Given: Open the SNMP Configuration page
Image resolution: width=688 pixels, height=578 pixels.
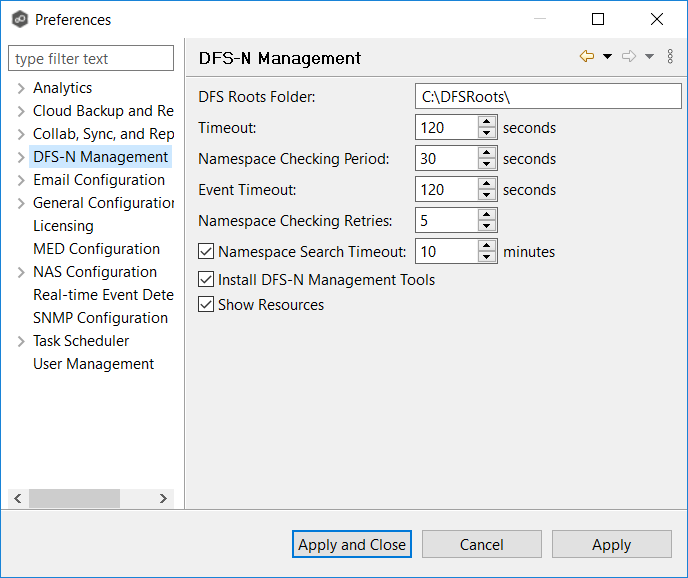Looking at the screenshot, I should (100, 318).
